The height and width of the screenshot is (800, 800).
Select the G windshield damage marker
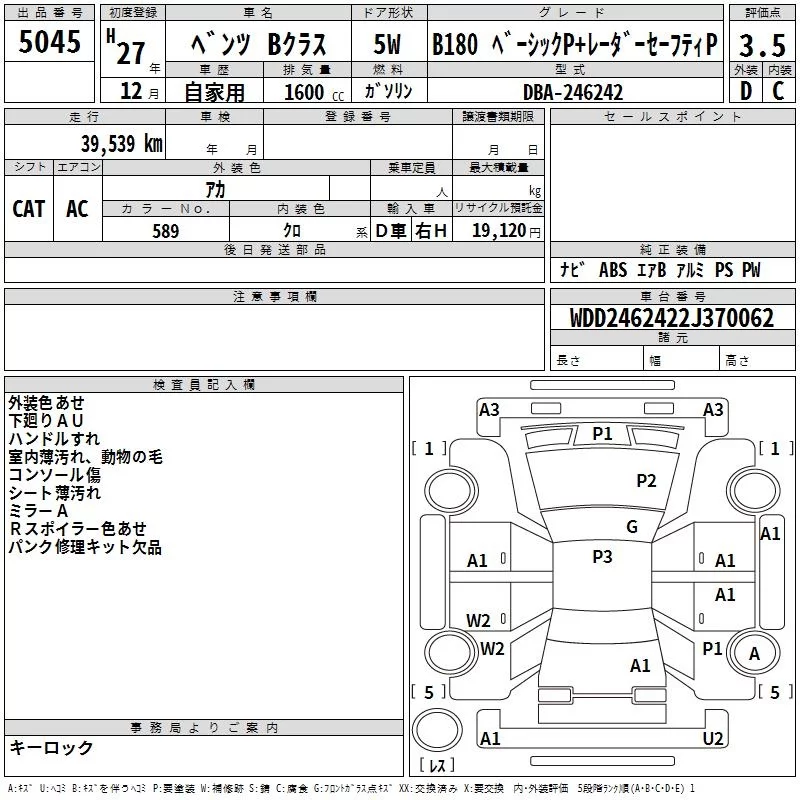click(x=631, y=527)
